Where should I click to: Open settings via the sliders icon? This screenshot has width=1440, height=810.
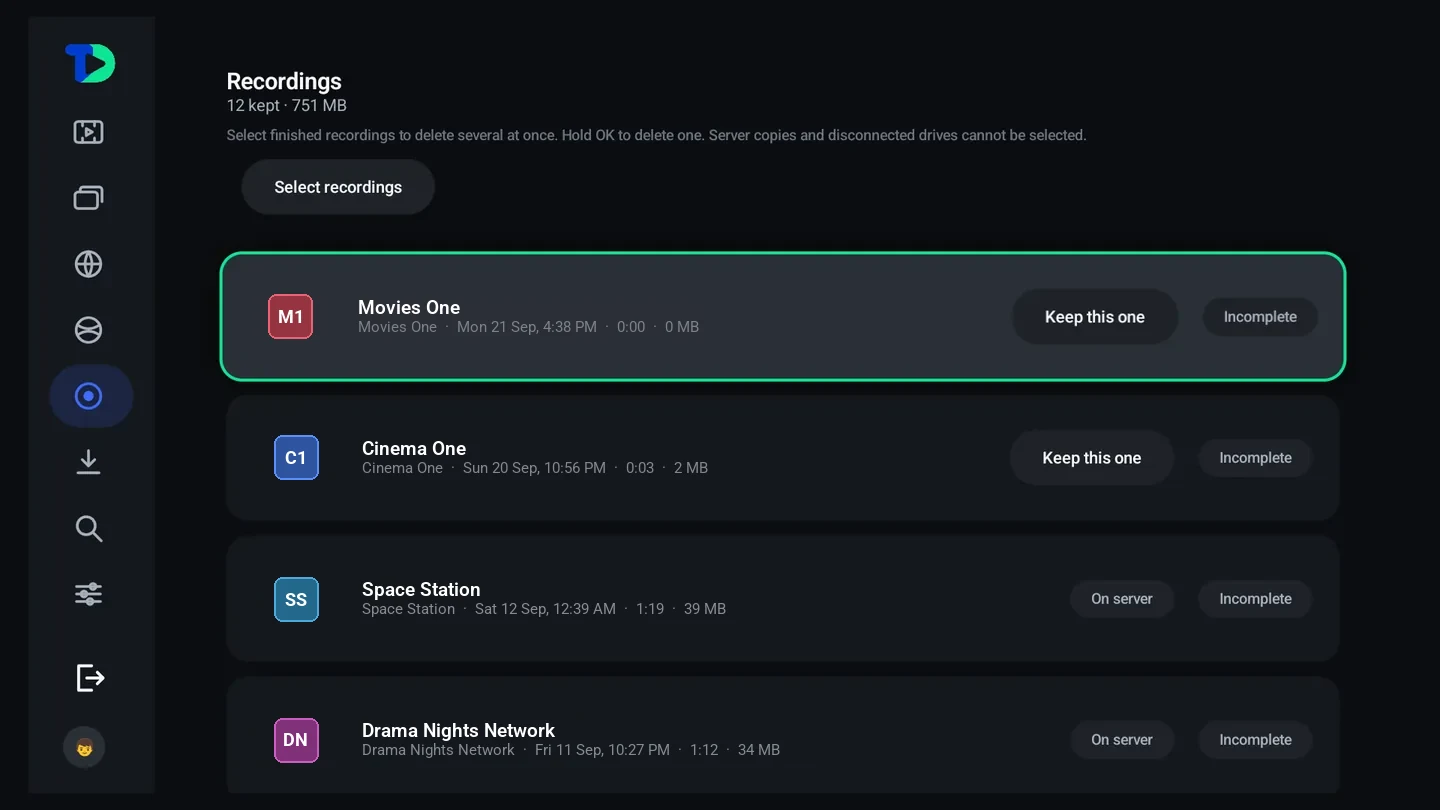(x=89, y=594)
